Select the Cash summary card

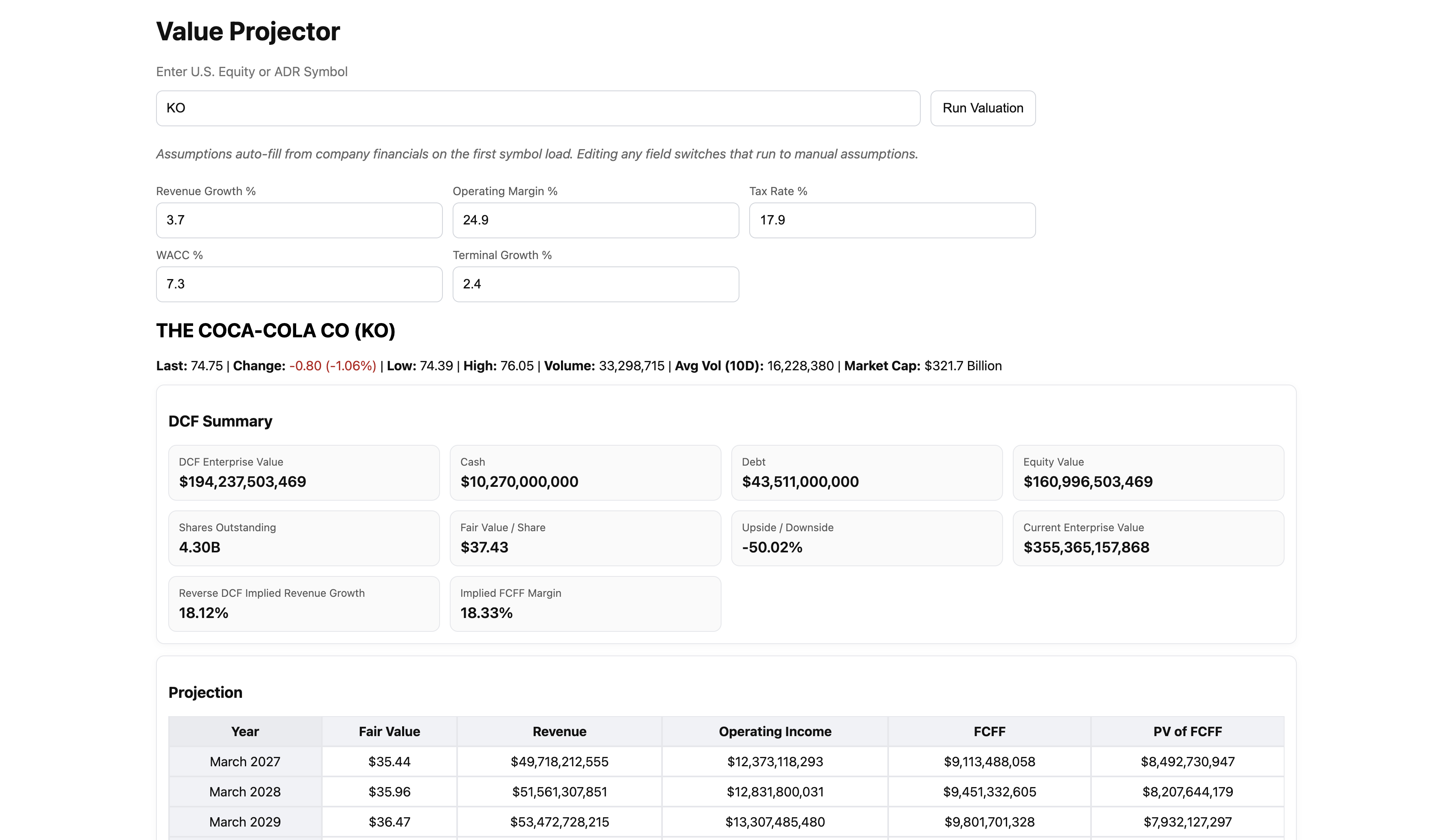pos(585,473)
